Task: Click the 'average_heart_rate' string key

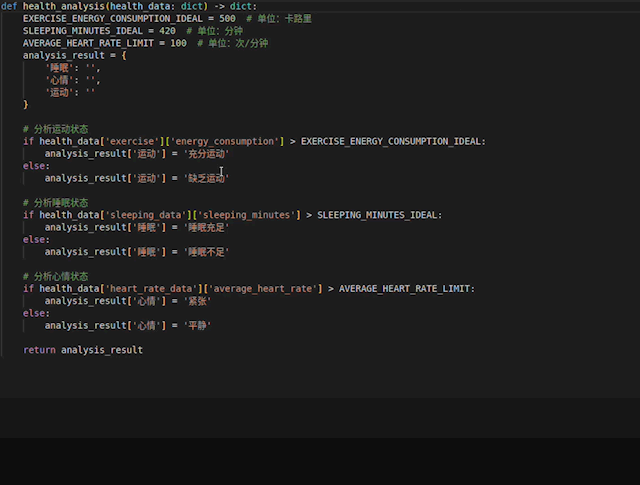Action: tap(265, 289)
